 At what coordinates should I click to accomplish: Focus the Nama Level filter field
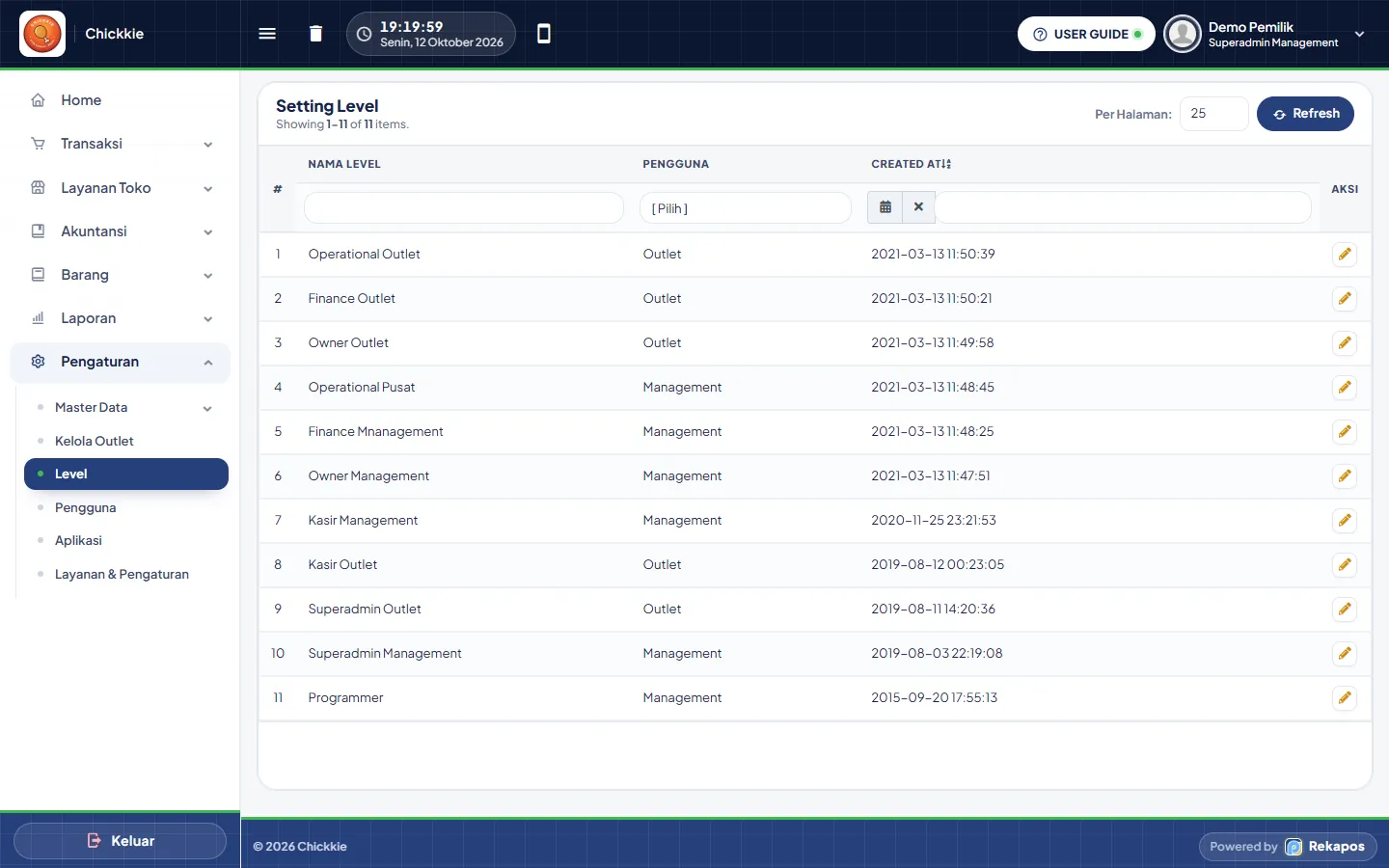(x=464, y=208)
